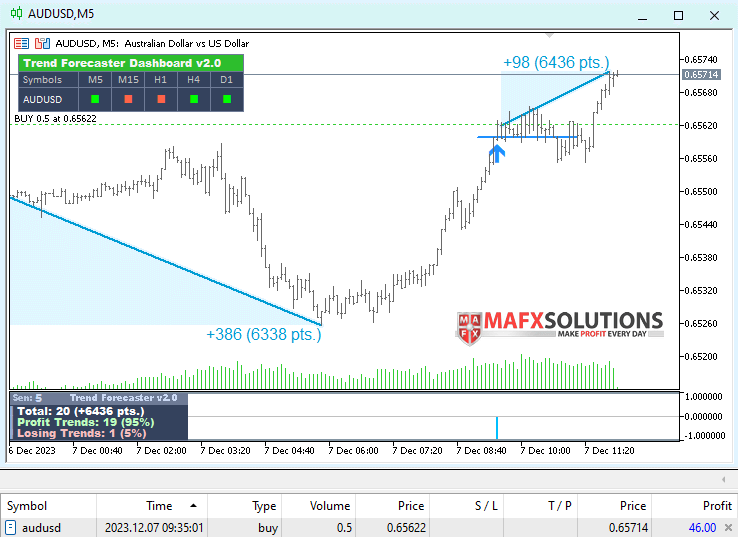Click the 2023.12.07 09:35:01 time cell
The image size is (738, 537).
click(154, 528)
